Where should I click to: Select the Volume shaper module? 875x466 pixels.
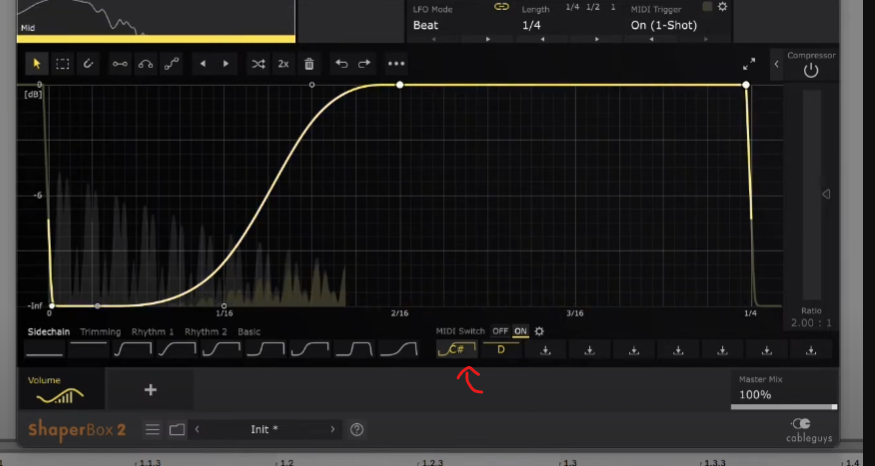click(x=61, y=390)
